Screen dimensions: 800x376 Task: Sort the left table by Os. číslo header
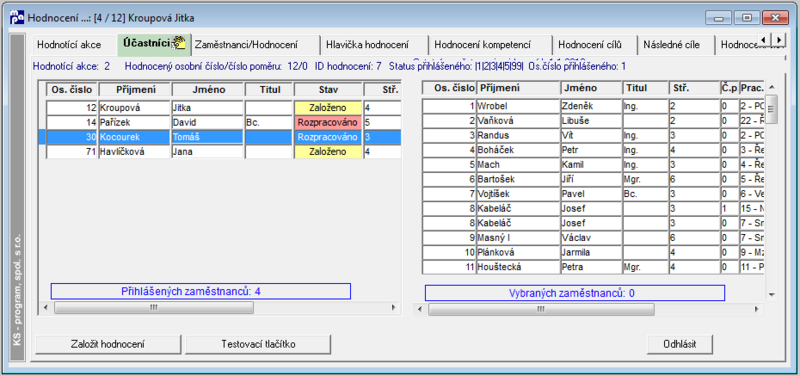point(71,90)
